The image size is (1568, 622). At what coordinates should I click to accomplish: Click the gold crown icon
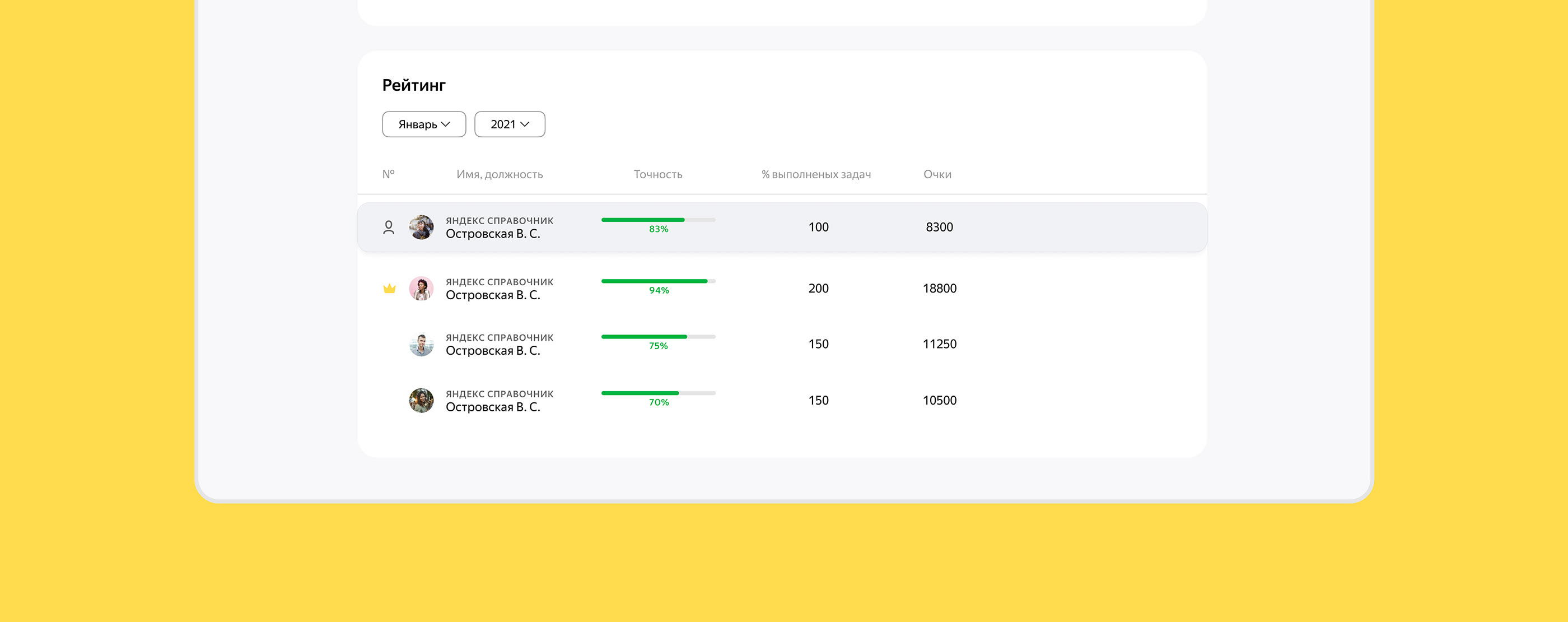tap(390, 288)
